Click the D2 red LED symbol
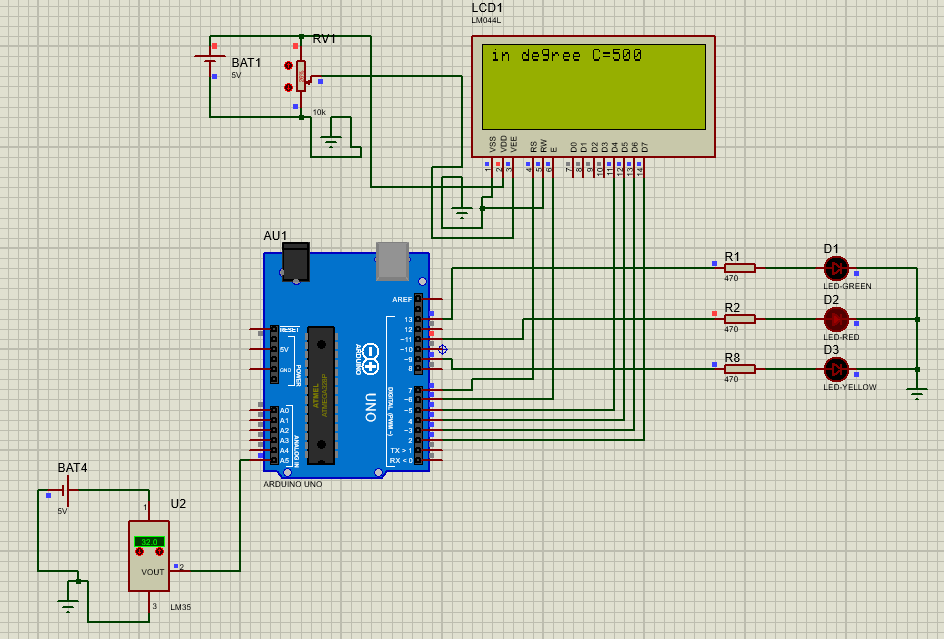The height and width of the screenshot is (639, 944). click(836, 319)
